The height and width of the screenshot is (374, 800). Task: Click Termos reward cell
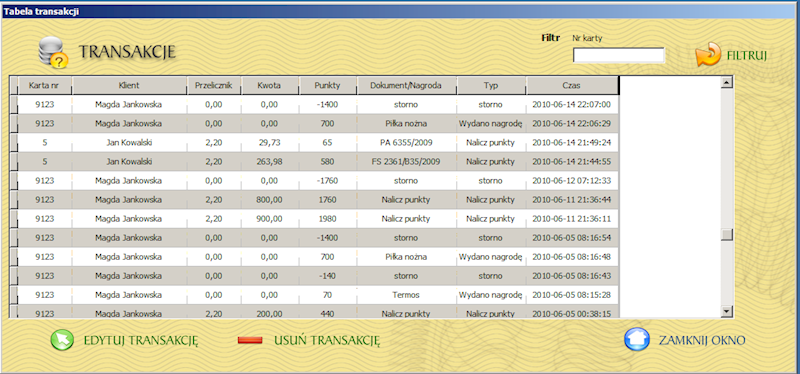406,295
